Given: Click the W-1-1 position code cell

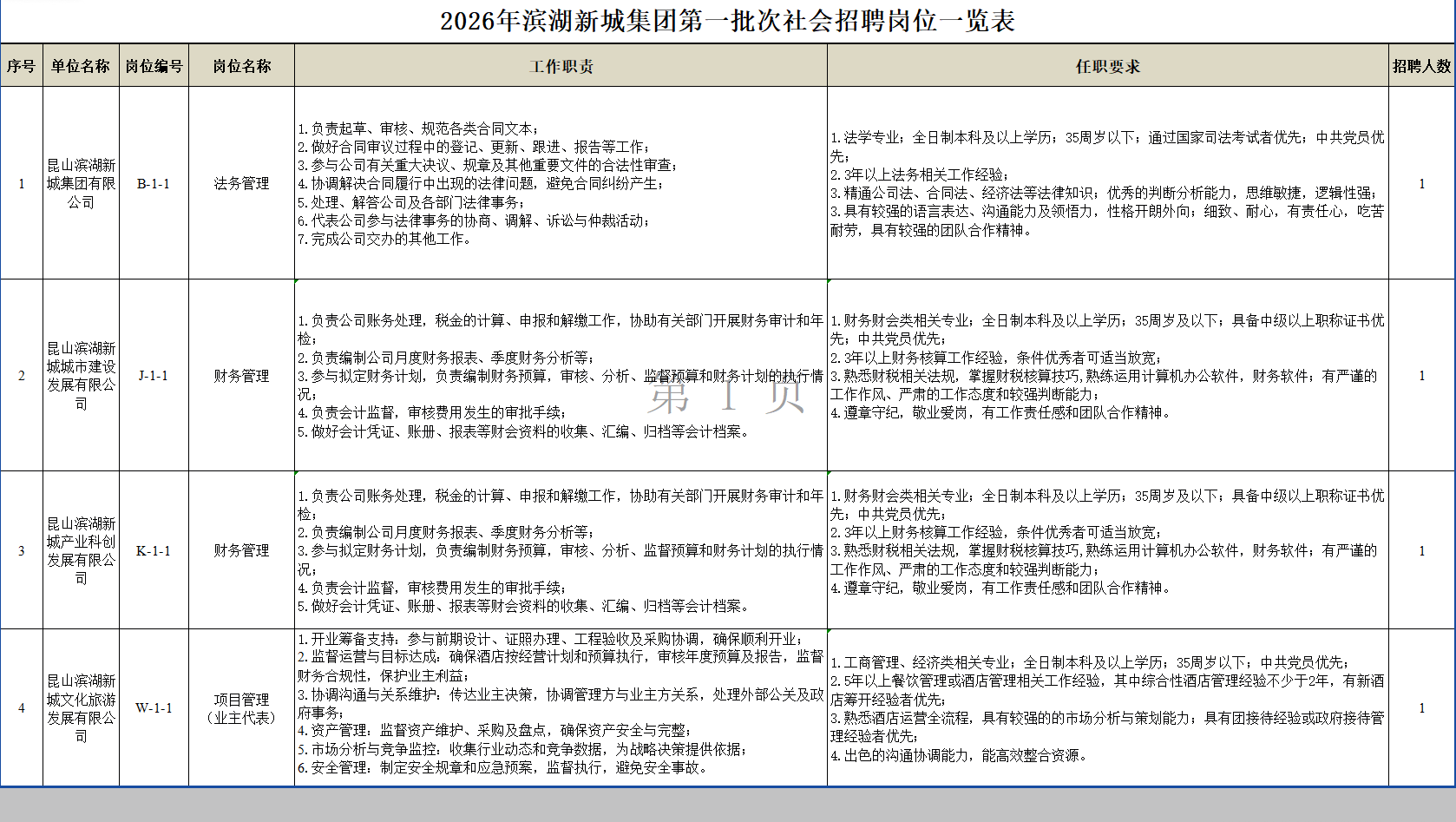Looking at the screenshot, I should 154,708.
